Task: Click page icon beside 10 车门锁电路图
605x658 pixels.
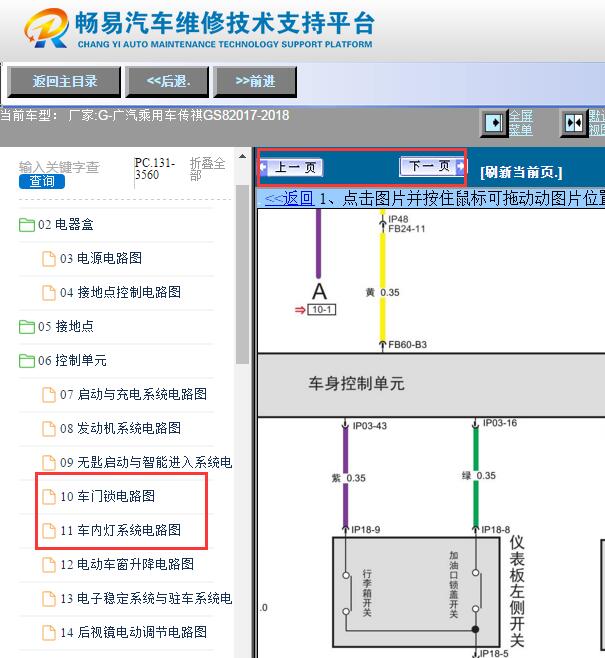Action: (x=49, y=497)
